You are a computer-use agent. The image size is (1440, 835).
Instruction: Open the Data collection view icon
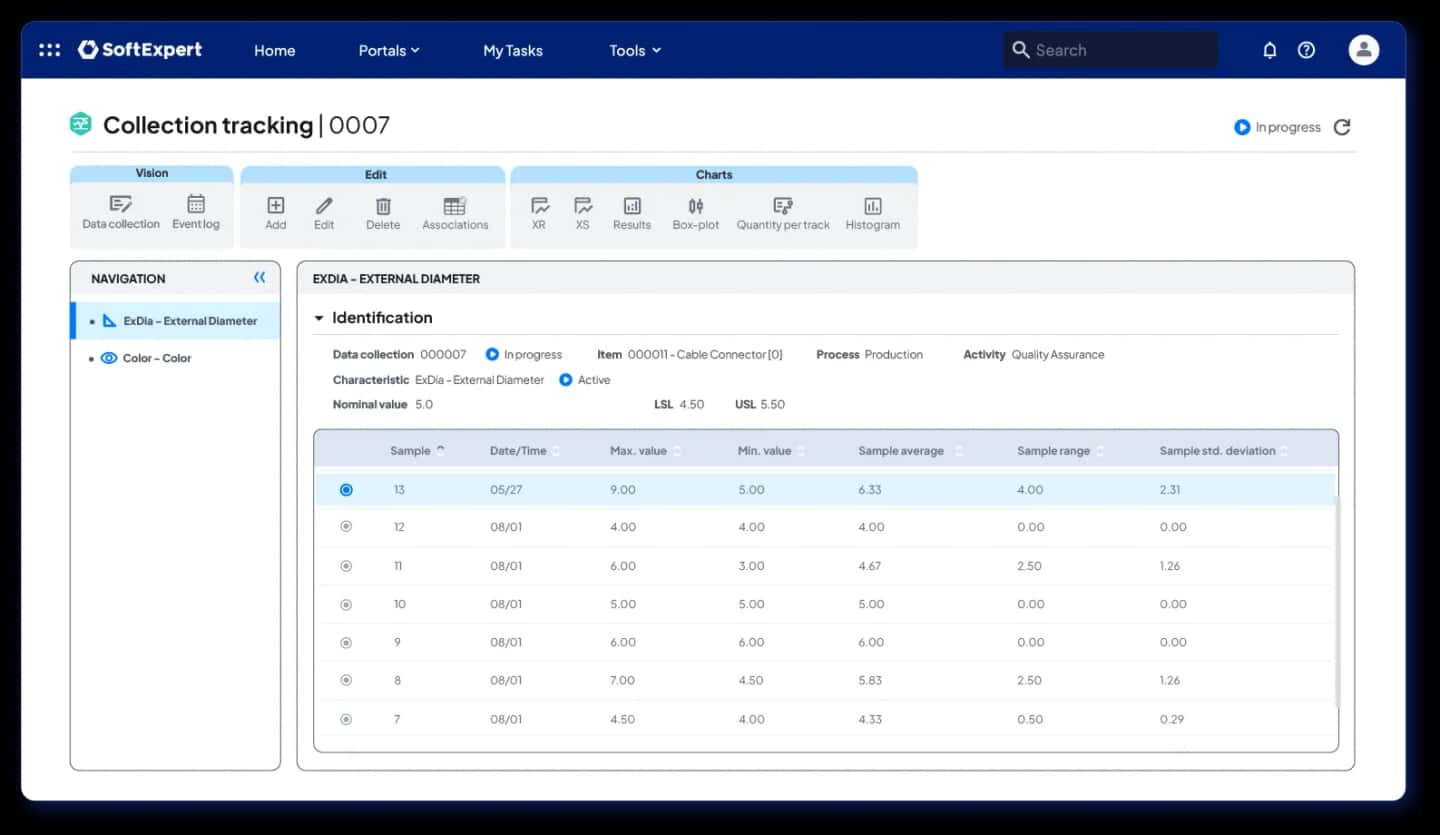pos(121,204)
